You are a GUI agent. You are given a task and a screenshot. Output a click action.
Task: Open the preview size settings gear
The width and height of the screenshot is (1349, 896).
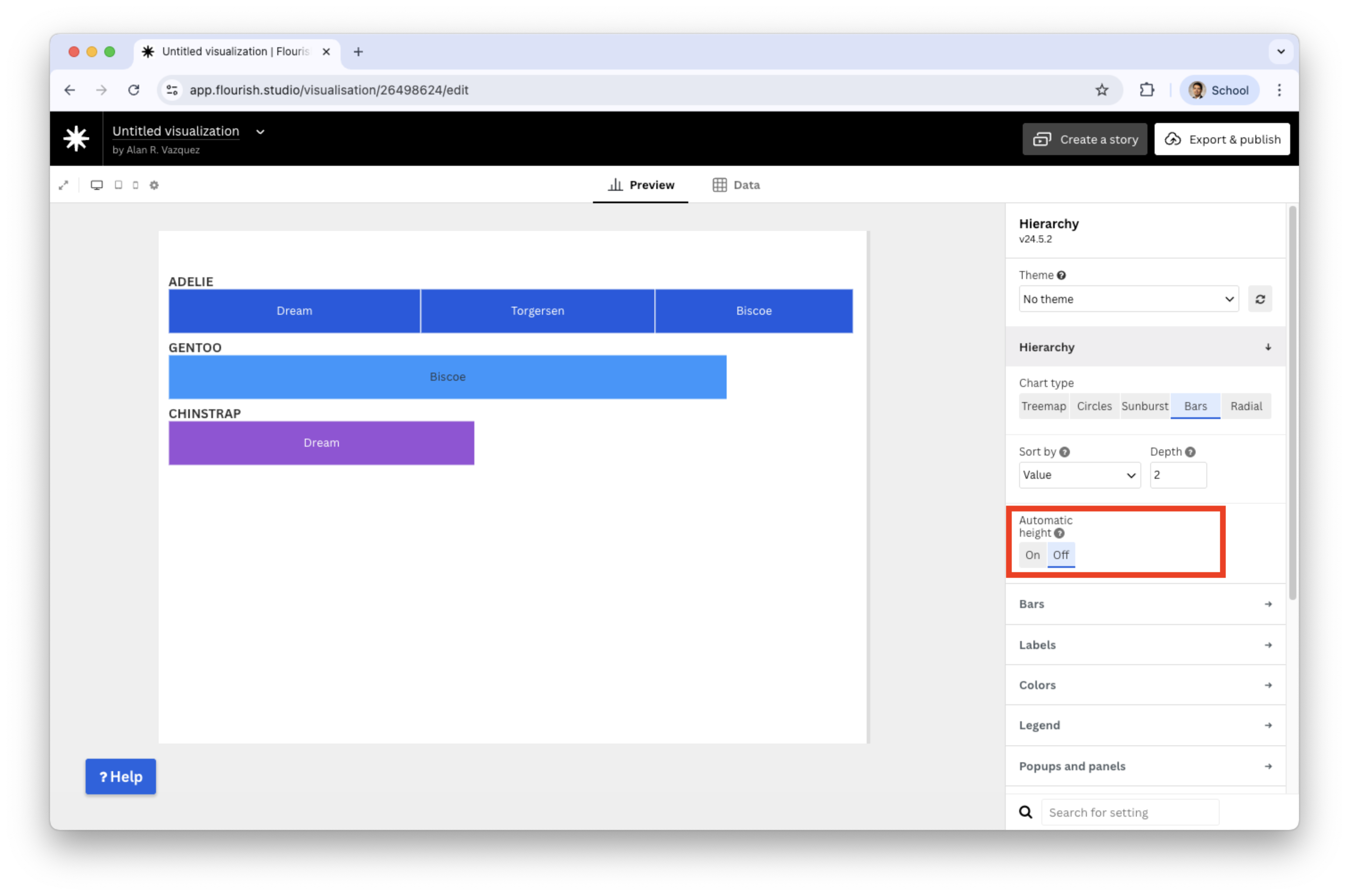click(154, 185)
